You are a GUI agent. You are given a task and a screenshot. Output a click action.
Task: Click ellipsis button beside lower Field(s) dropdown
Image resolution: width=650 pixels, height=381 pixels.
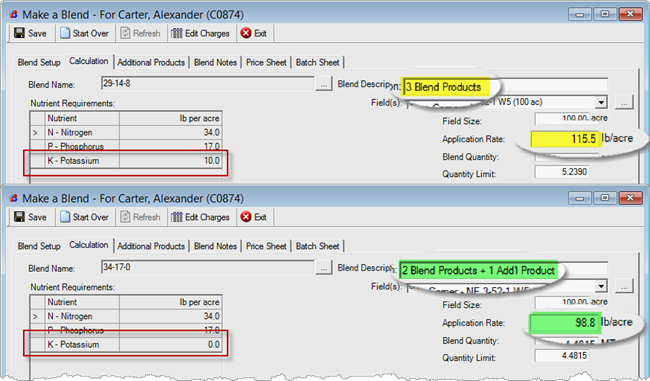click(624, 286)
